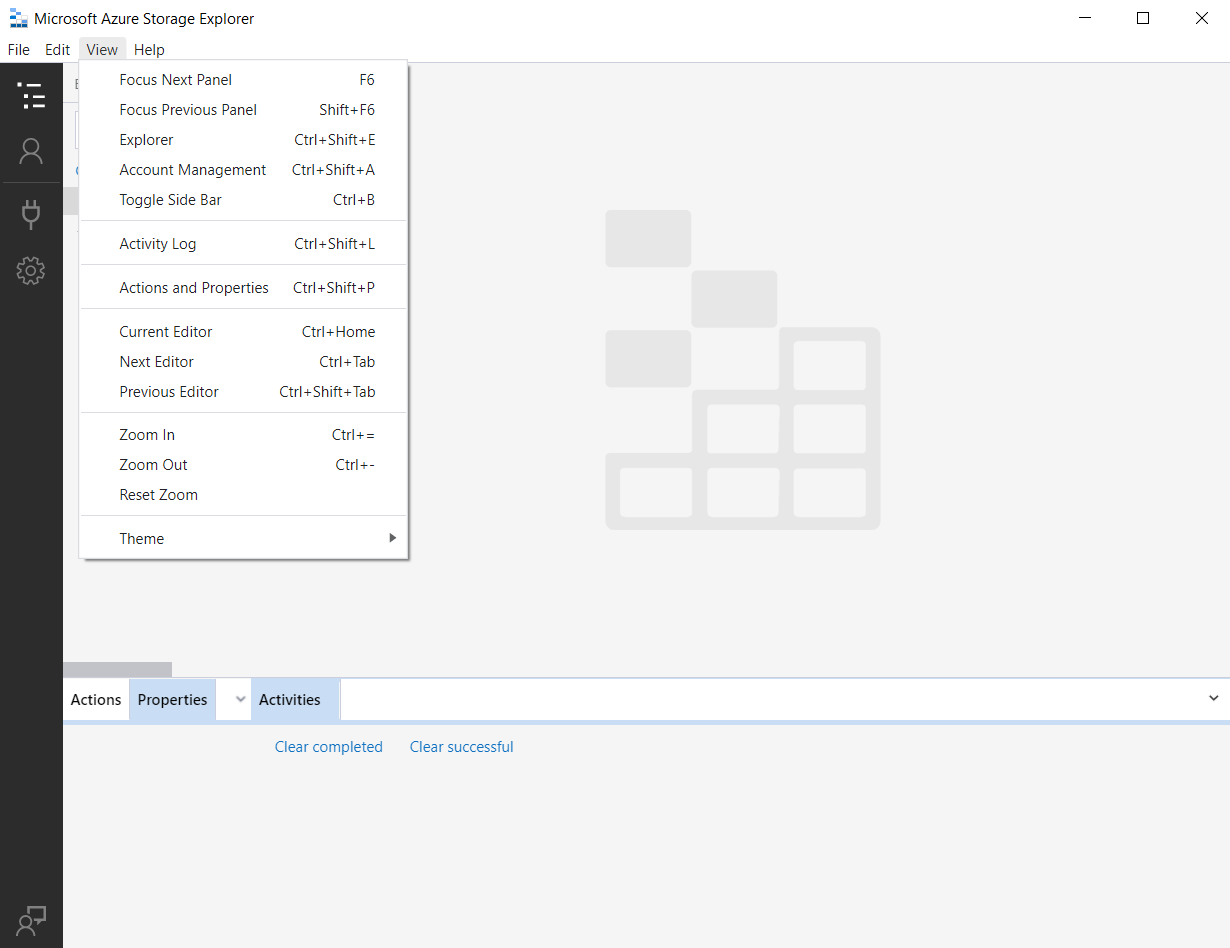
Task: Open the Activities panel dropdown arrow
Action: (x=1213, y=699)
